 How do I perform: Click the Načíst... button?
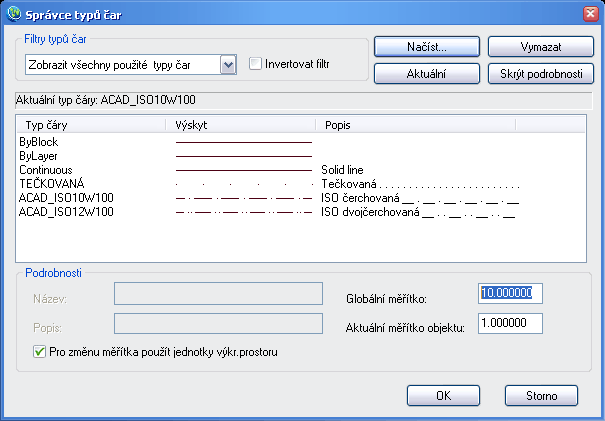pos(424,47)
